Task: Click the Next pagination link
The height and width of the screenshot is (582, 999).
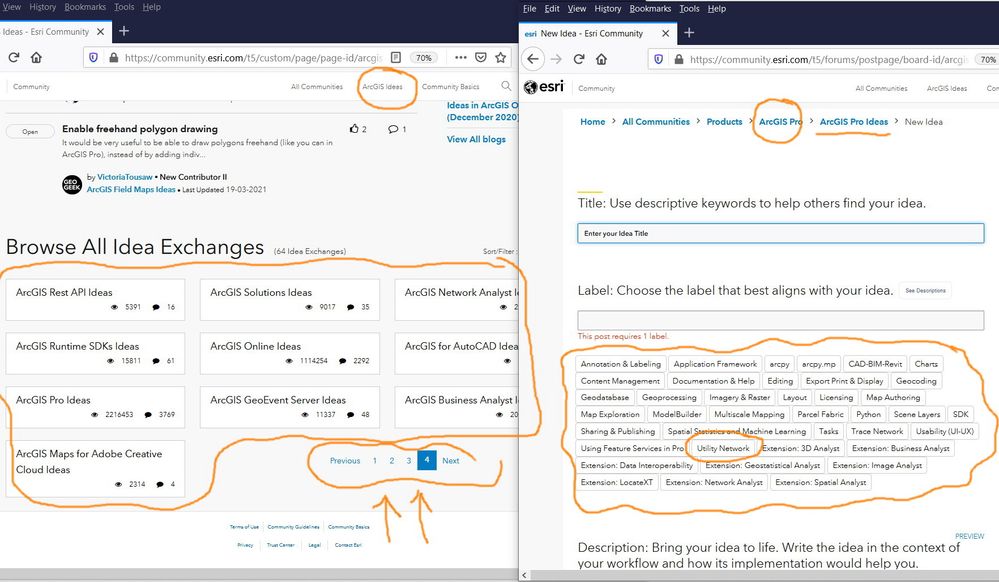Action: tap(450, 460)
